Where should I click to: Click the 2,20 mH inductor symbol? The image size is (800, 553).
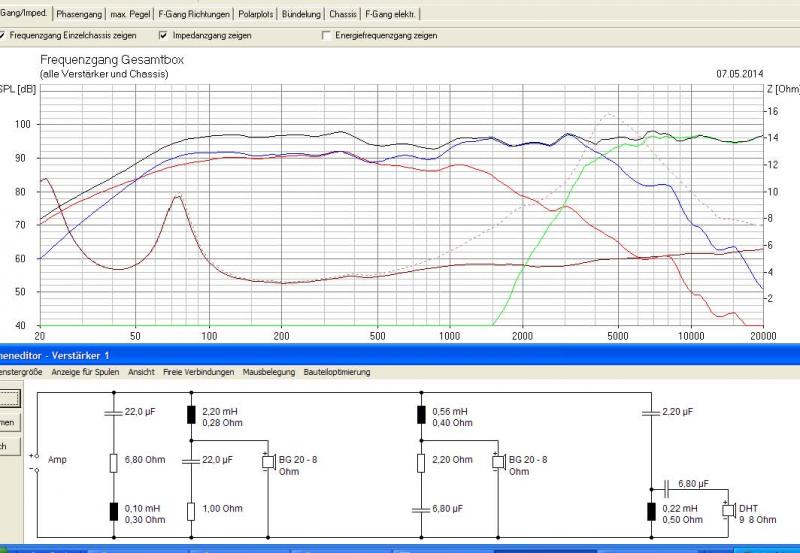191,414
